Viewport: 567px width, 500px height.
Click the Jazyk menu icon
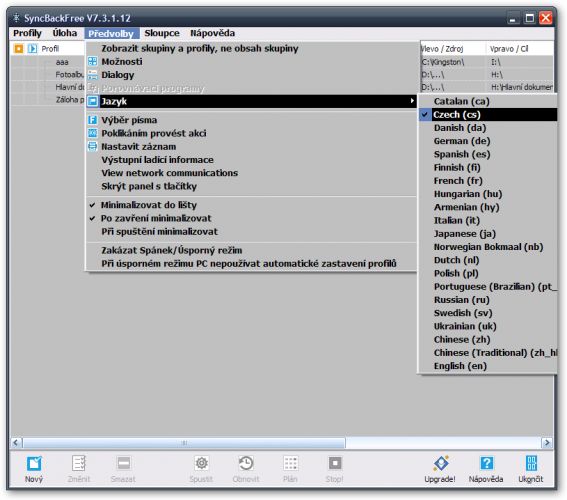[93, 101]
